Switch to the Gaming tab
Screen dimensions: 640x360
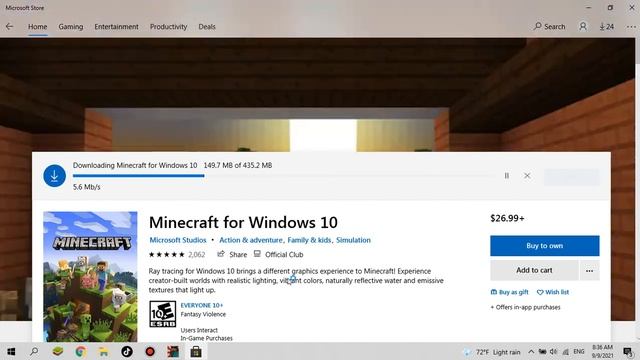pyautogui.click(x=71, y=27)
